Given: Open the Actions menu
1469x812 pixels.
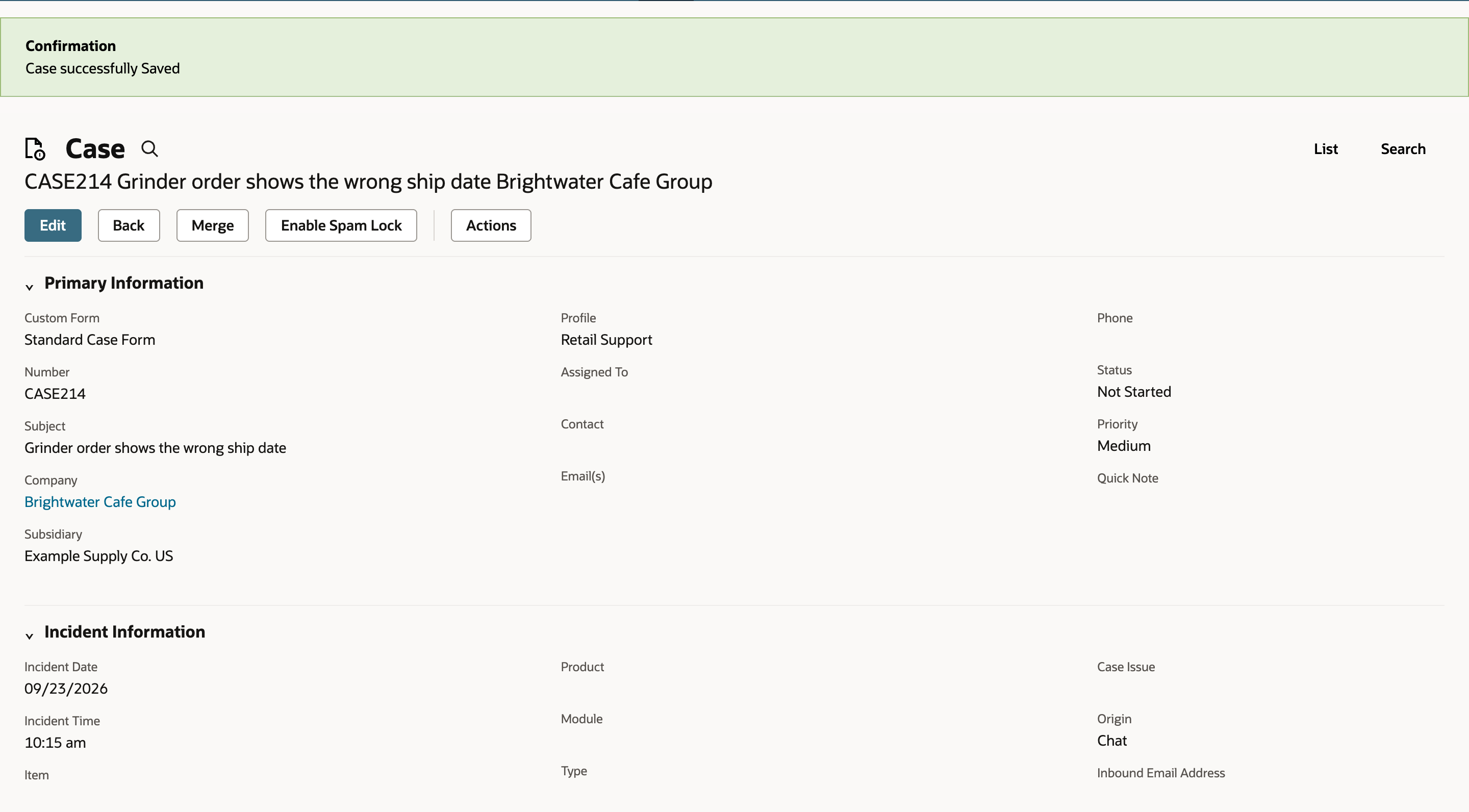Looking at the screenshot, I should click(491, 225).
